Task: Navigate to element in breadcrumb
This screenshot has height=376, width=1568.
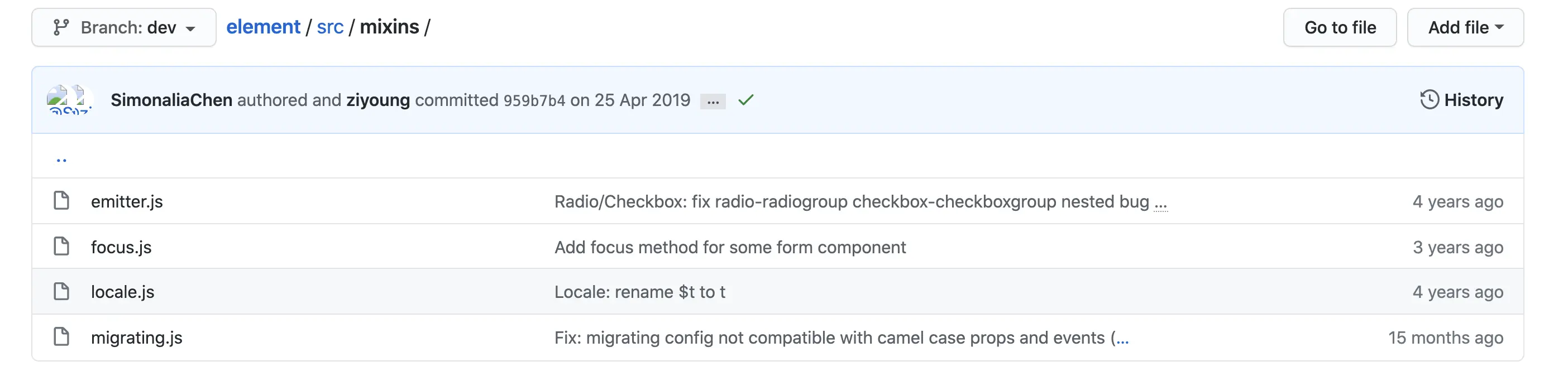Action: (263, 27)
